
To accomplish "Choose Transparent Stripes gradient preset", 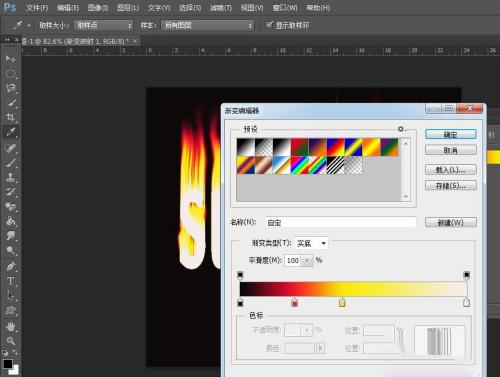I will click(335, 165).
